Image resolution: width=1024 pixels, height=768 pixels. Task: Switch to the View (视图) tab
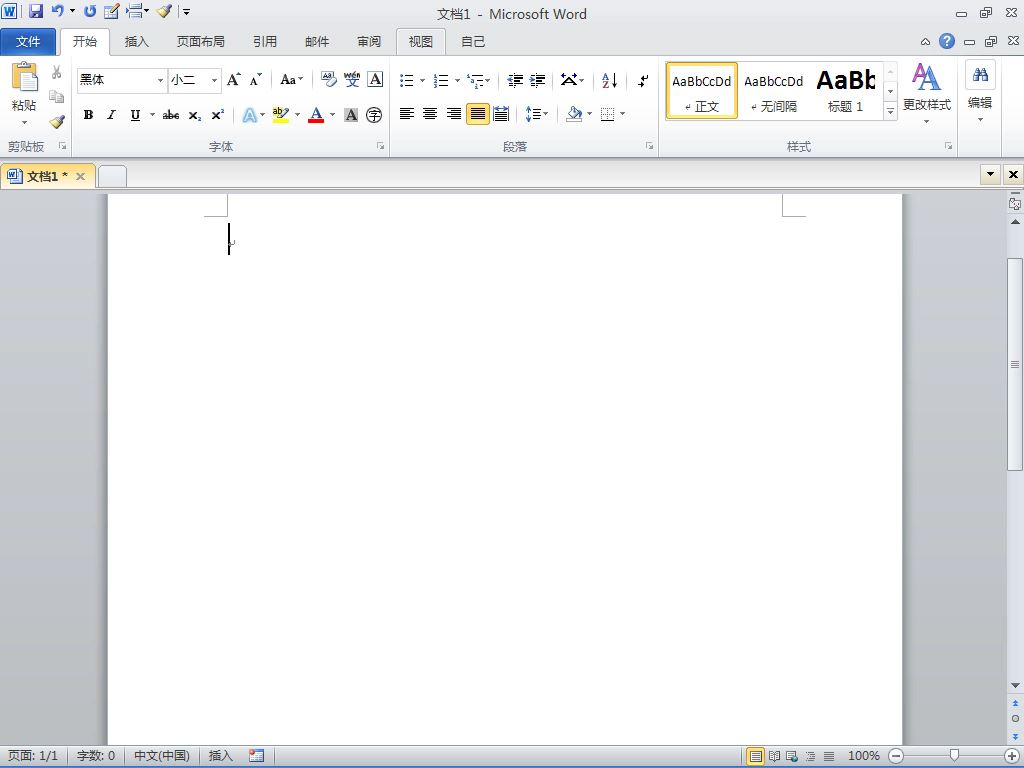[x=421, y=41]
